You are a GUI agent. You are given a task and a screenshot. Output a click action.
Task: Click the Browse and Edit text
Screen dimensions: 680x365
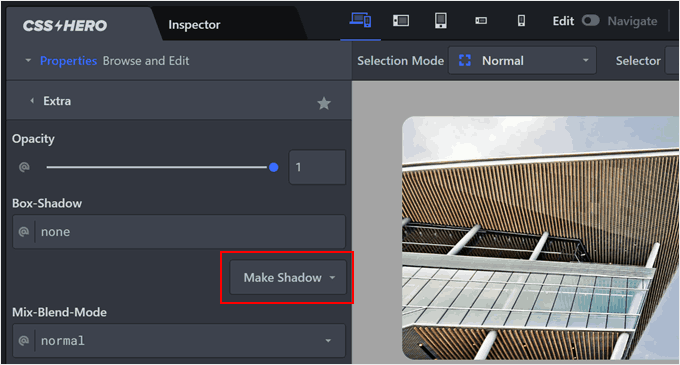click(x=146, y=61)
